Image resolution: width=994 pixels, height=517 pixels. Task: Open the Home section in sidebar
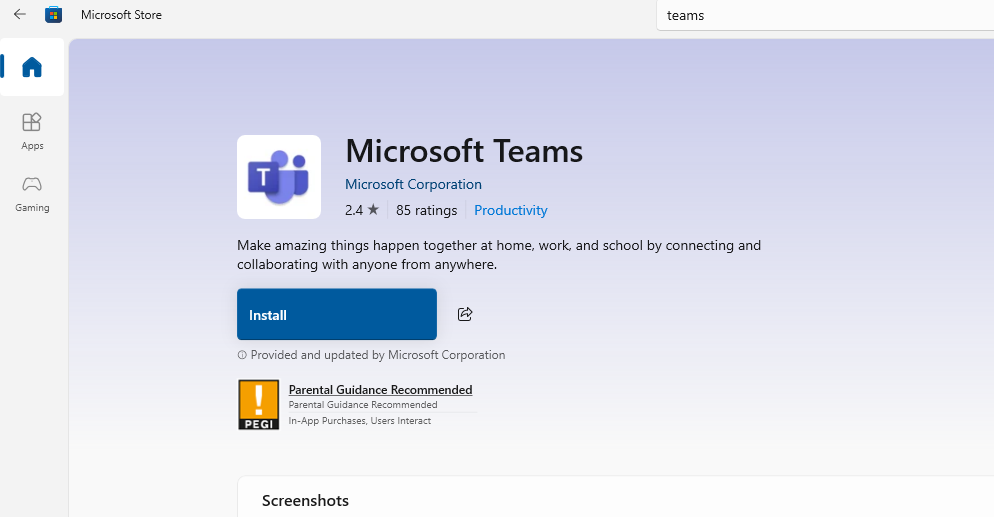tap(32, 67)
